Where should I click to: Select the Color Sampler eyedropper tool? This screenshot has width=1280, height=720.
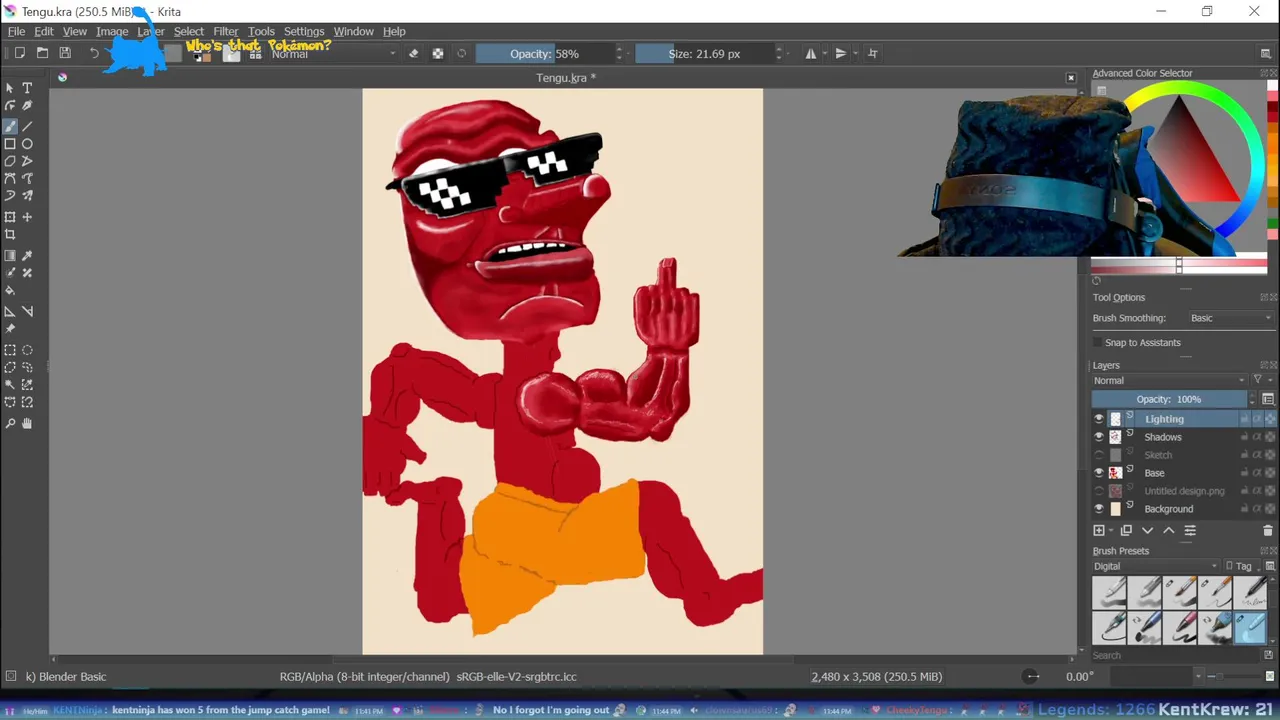tap(27, 256)
